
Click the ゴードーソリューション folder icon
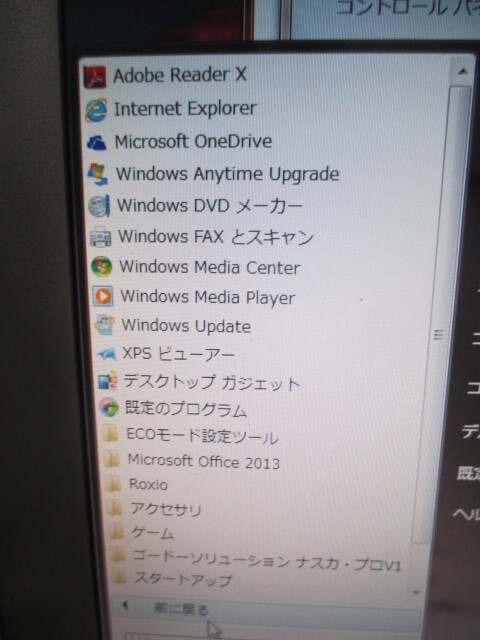coord(118,555)
